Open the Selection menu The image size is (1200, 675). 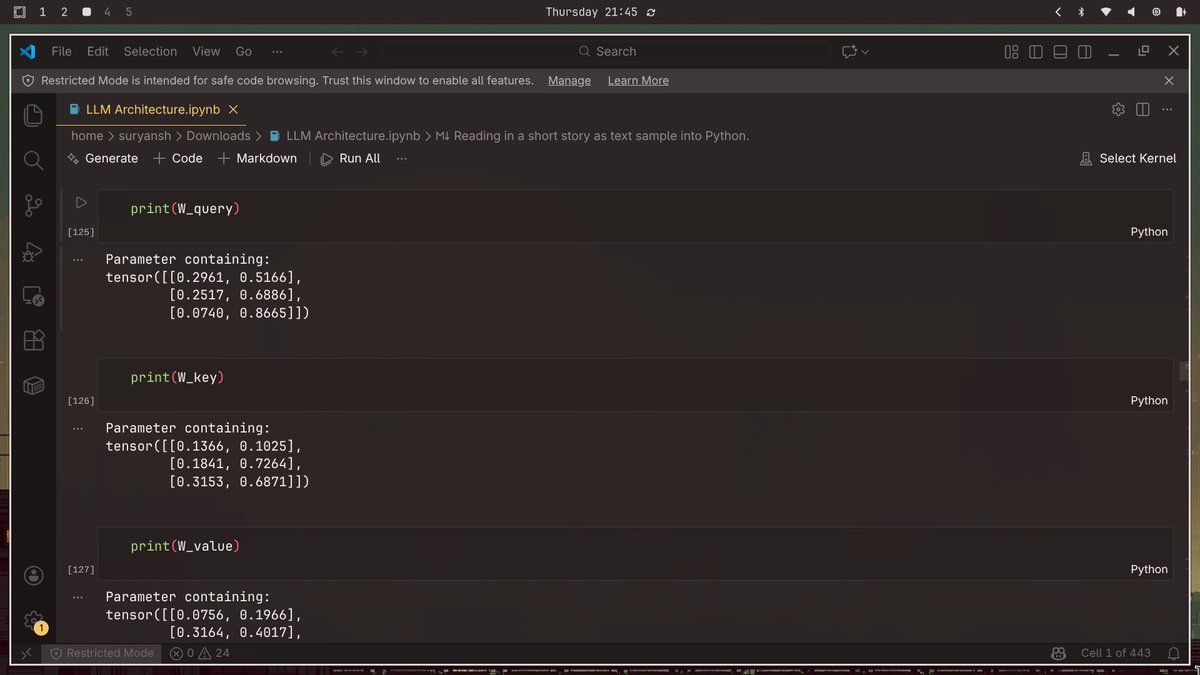(150, 51)
